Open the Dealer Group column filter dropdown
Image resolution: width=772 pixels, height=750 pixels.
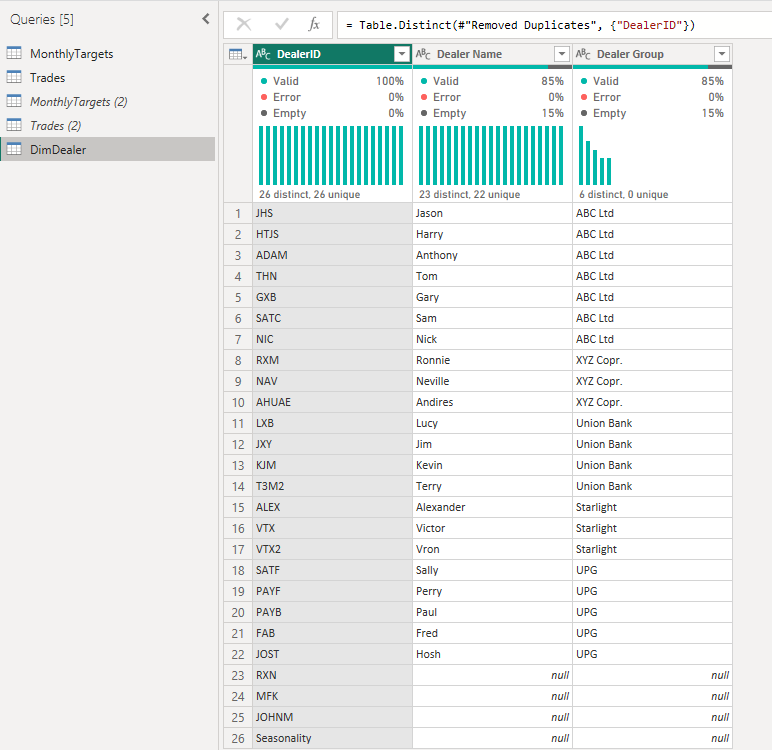tap(722, 54)
